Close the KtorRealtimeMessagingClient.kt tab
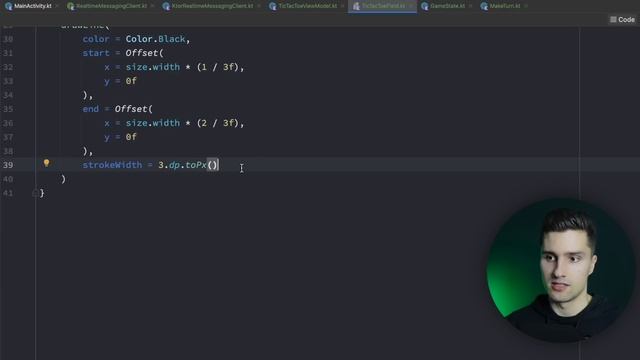640x360 pixels. pyautogui.click(x=259, y=6)
